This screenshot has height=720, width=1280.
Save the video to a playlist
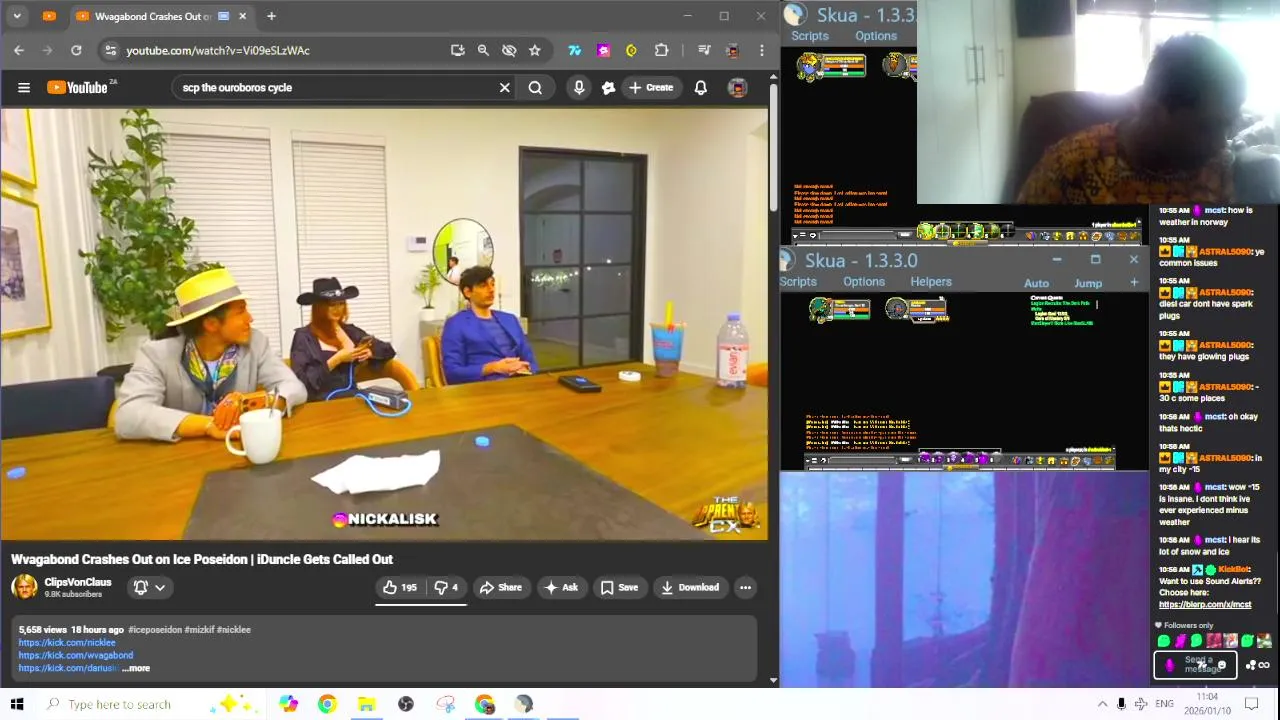(619, 588)
